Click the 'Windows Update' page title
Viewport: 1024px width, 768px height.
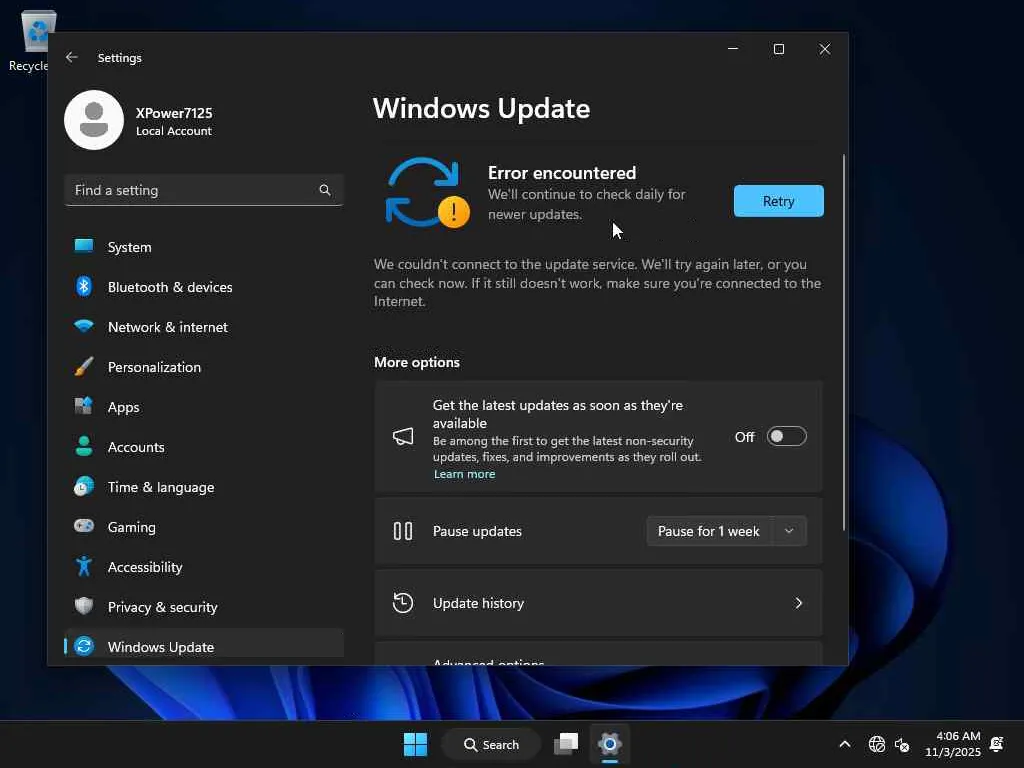point(481,108)
